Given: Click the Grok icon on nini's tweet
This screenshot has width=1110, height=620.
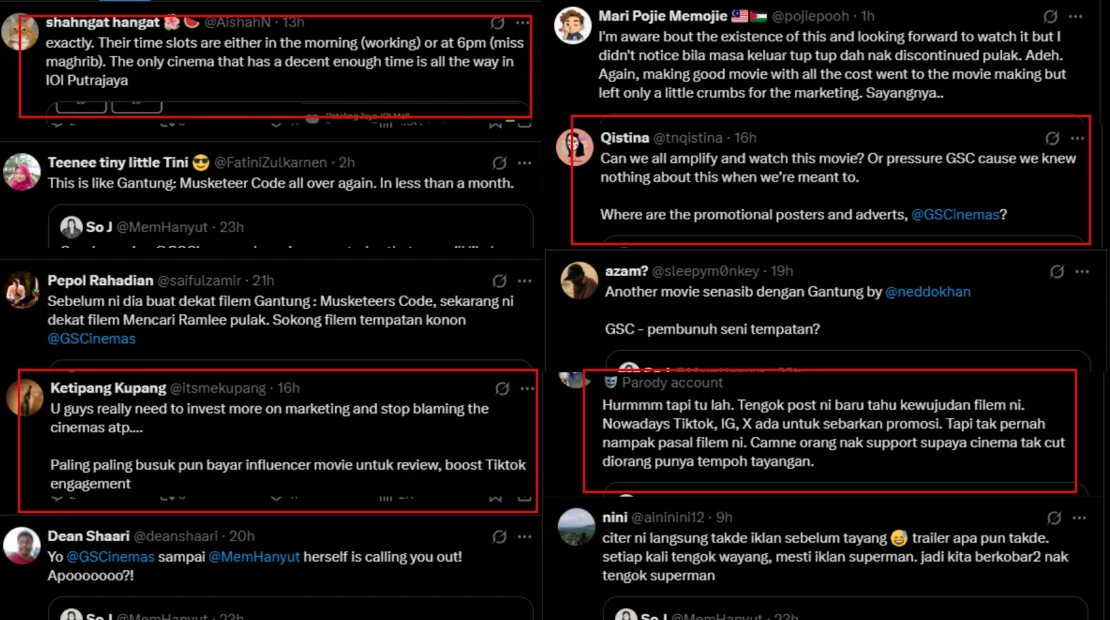Looking at the screenshot, I should coord(1054,517).
